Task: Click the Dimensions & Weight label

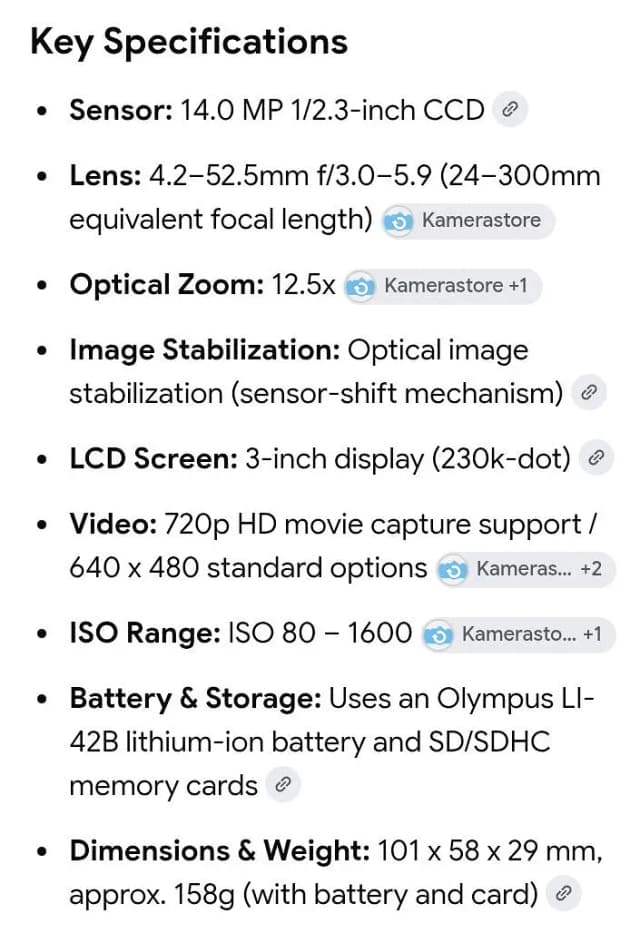Action: [x=220, y=851]
